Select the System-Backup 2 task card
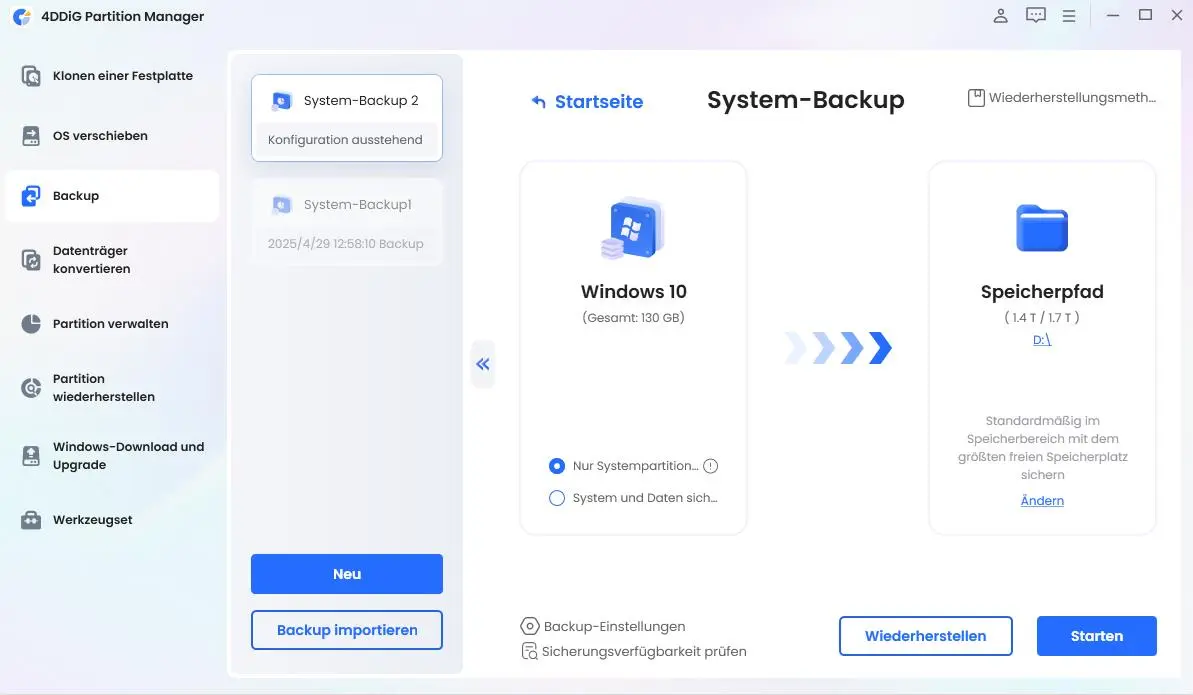Viewport: 1193px width, 695px height. coord(347,118)
